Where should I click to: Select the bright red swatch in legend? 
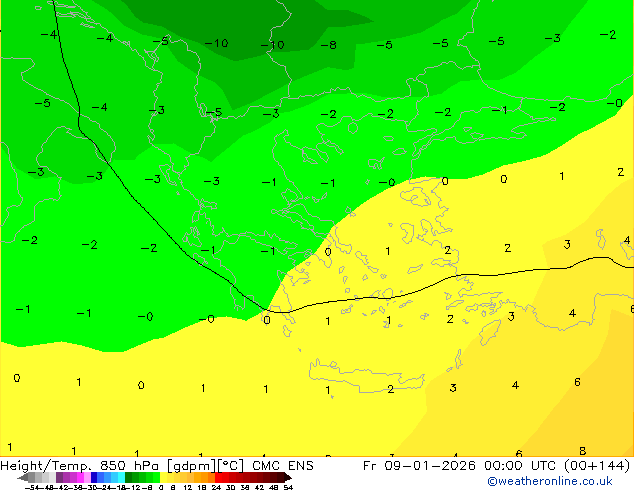pyautogui.click(x=218, y=478)
